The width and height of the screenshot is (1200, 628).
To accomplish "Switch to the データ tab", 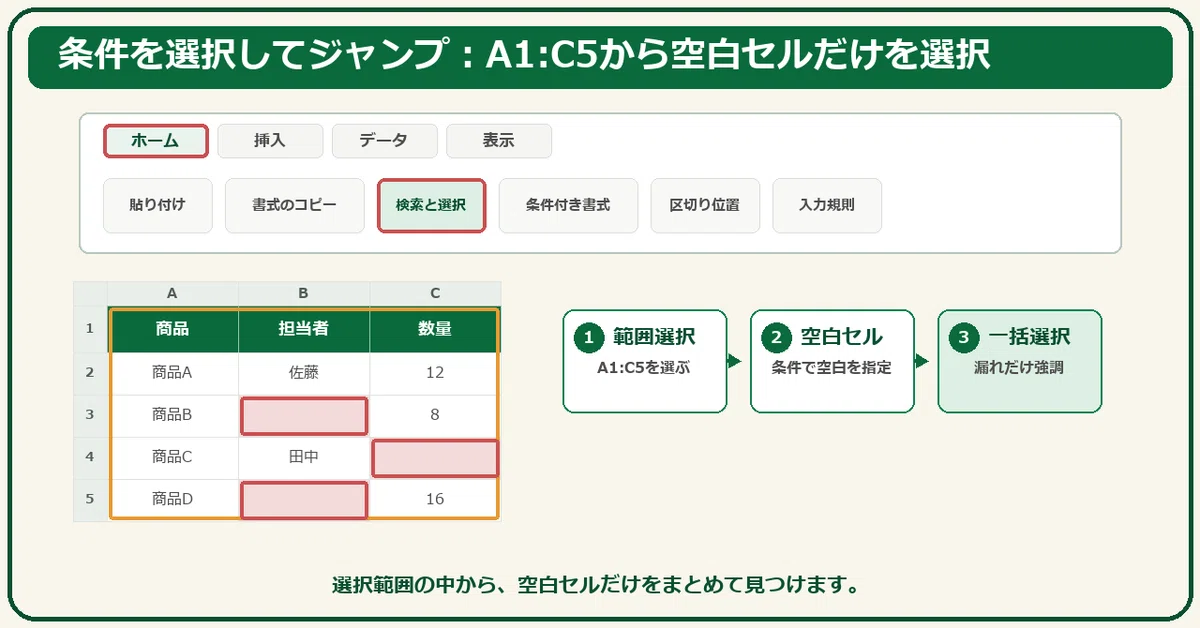I will [384, 141].
